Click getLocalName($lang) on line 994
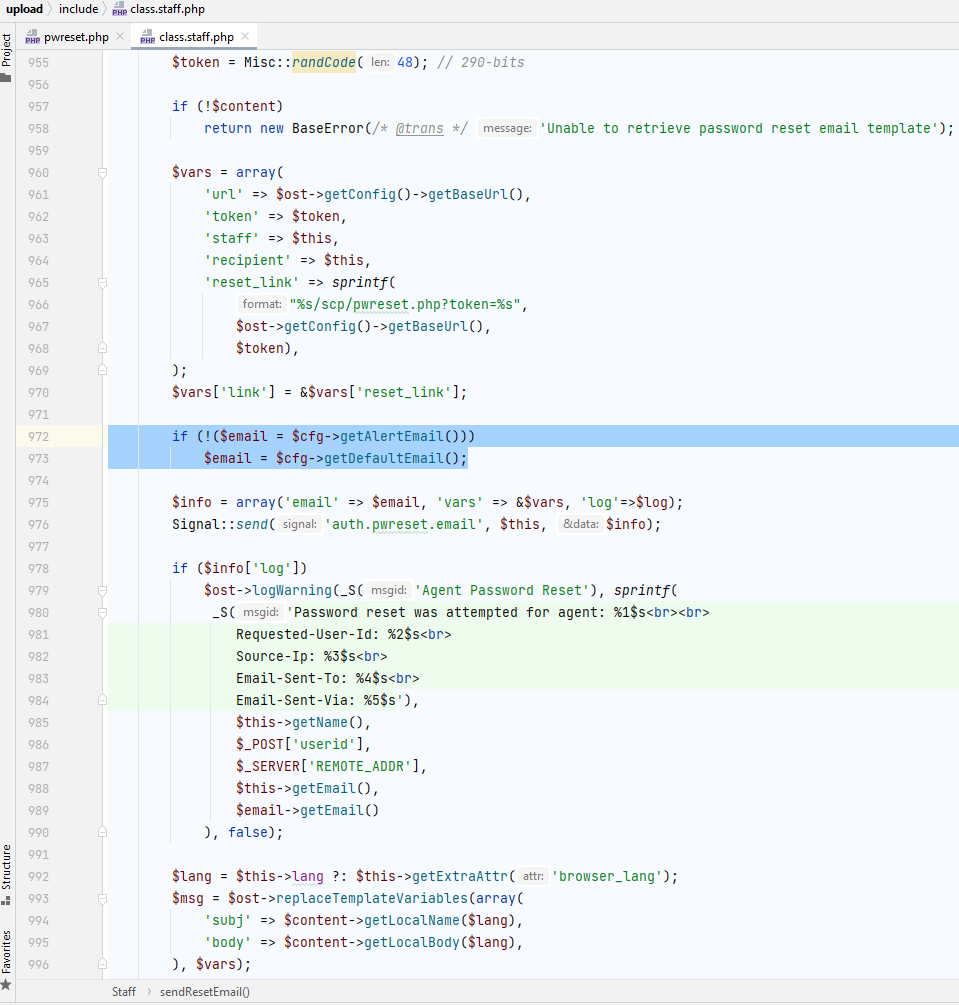 pos(439,920)
